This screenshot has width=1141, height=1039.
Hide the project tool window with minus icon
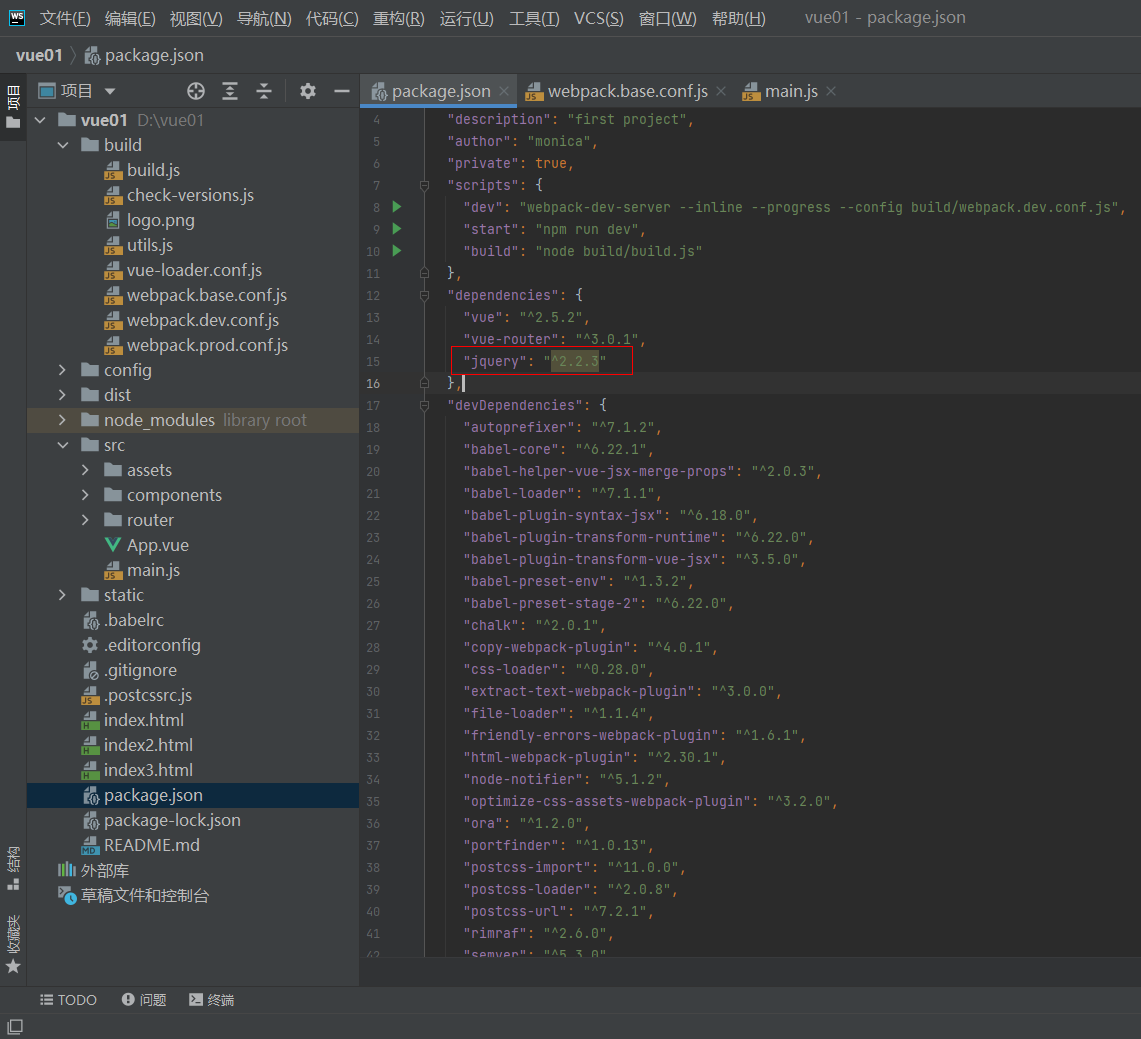(341, 91)
